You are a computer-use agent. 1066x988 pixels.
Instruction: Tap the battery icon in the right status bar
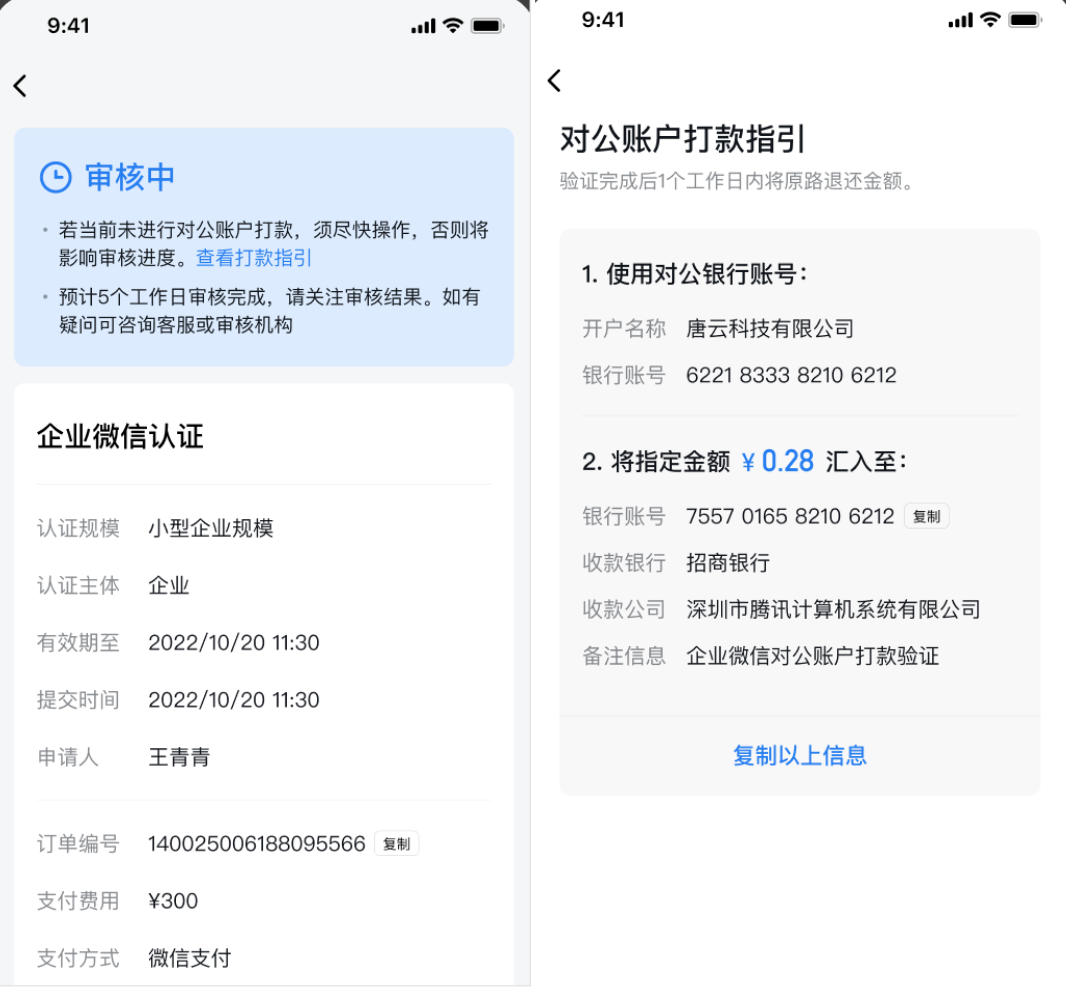1025,20
